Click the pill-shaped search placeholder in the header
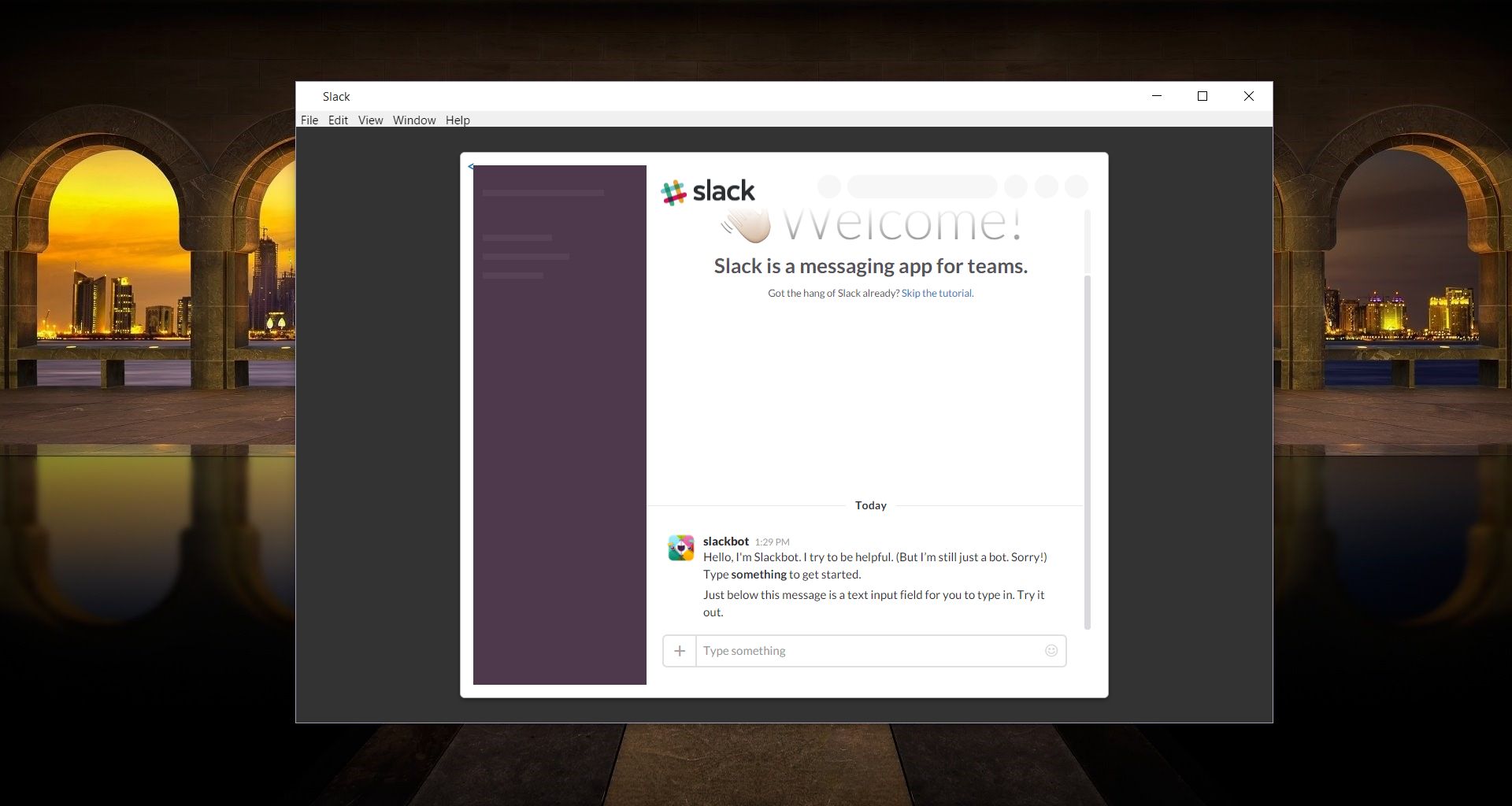Image resolution: width=1512 pixels, height=806 pixels. click(921, 187)
